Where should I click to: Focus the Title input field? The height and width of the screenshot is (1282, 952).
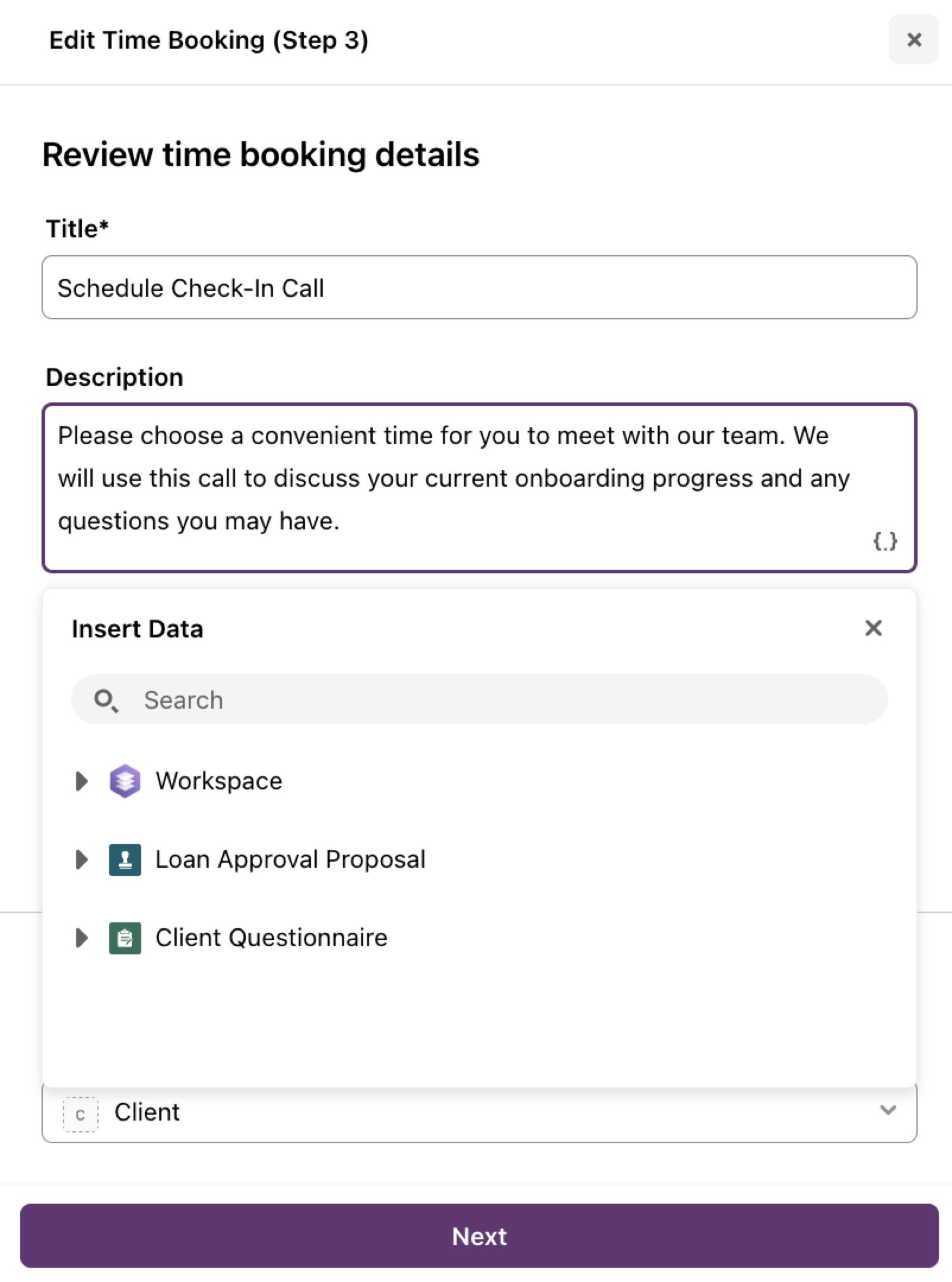pos(480,287)
